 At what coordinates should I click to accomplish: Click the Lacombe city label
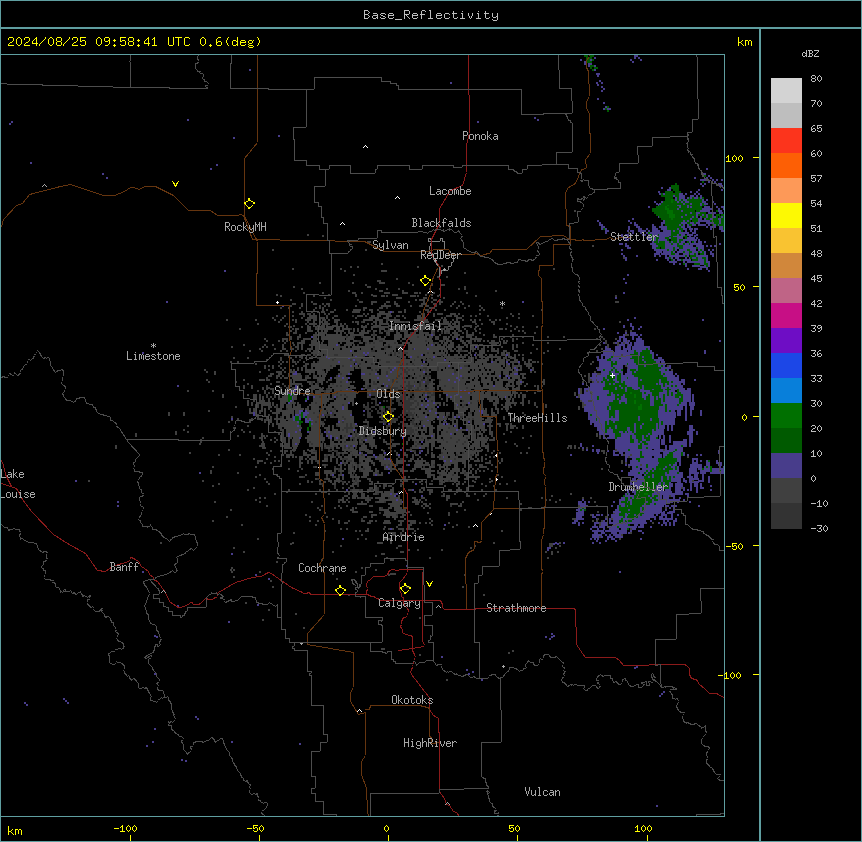450,191
